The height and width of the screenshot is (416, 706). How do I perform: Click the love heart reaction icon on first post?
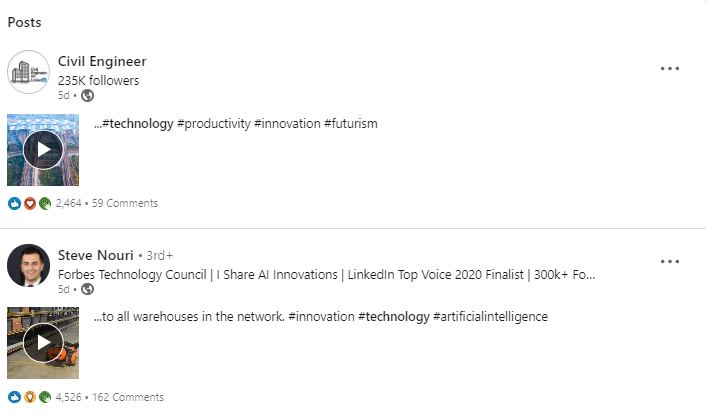click(30, 203)
